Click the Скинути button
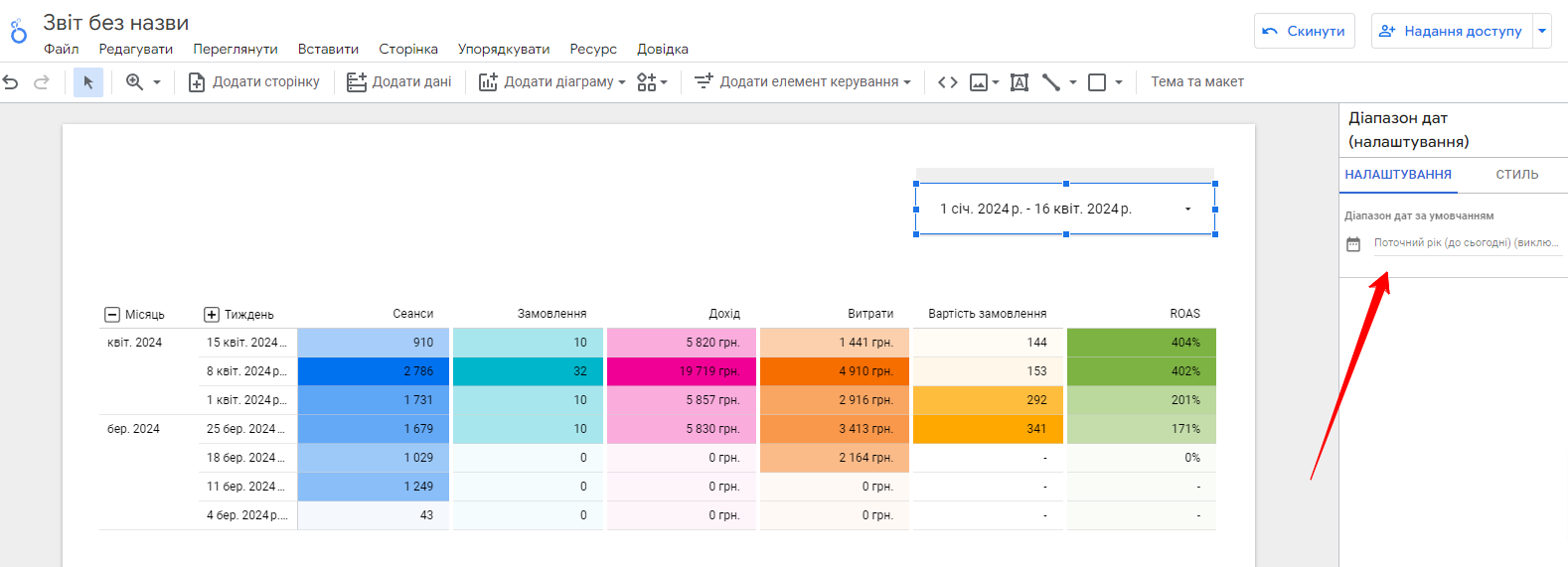The image size is (1568, 567). pos(1304,31)
